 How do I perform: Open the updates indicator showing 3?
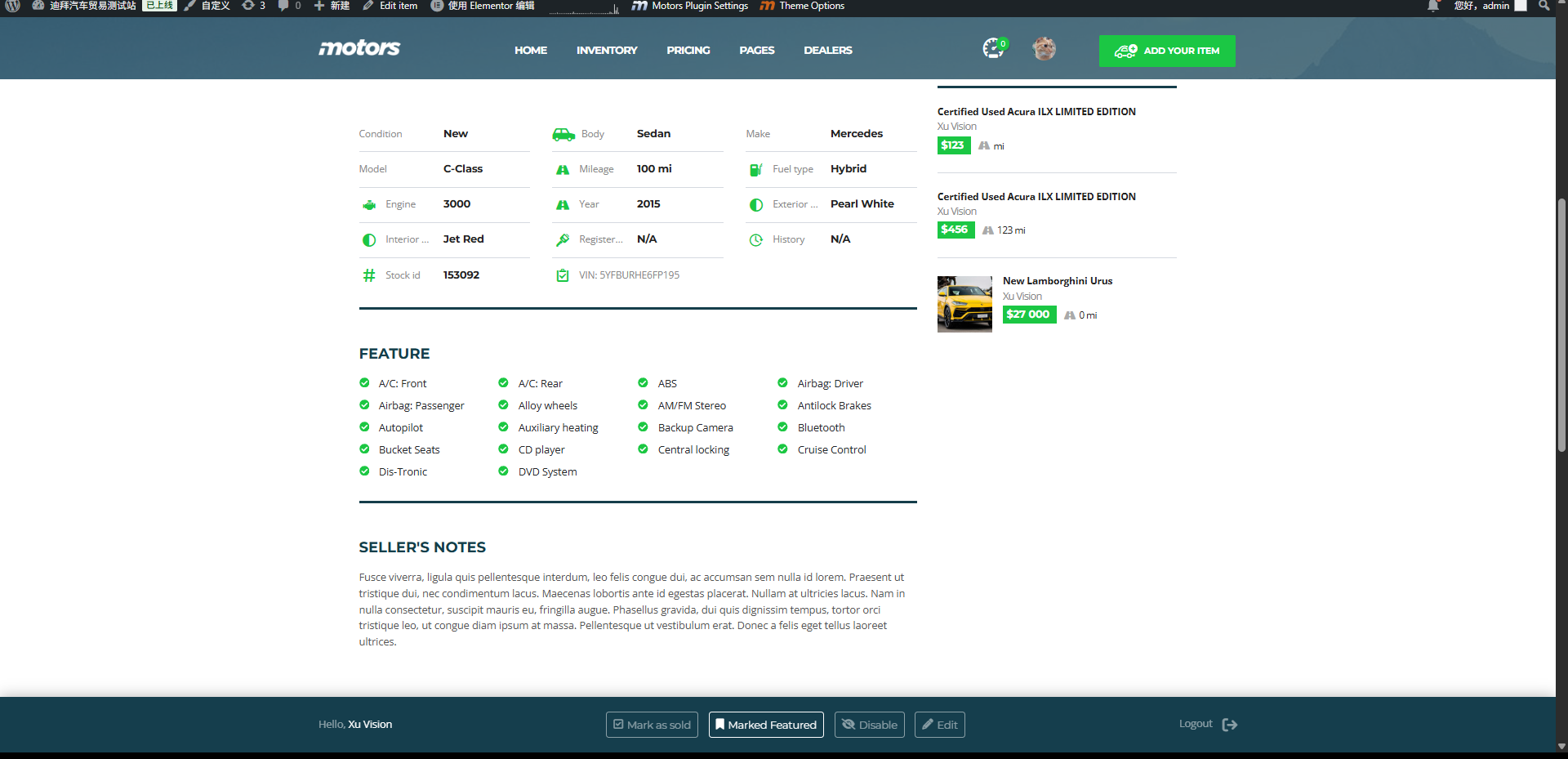(254, 6)
